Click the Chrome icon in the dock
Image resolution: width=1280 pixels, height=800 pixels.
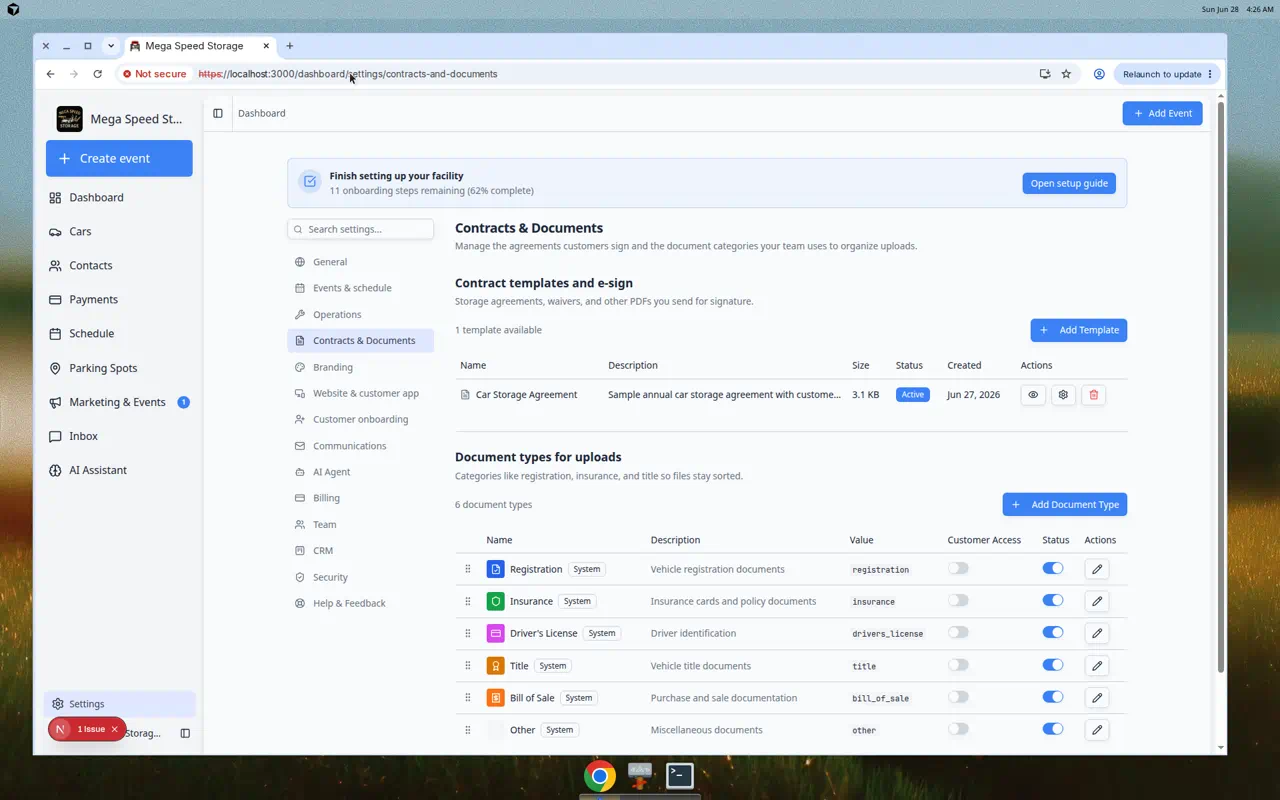(600, 776)
